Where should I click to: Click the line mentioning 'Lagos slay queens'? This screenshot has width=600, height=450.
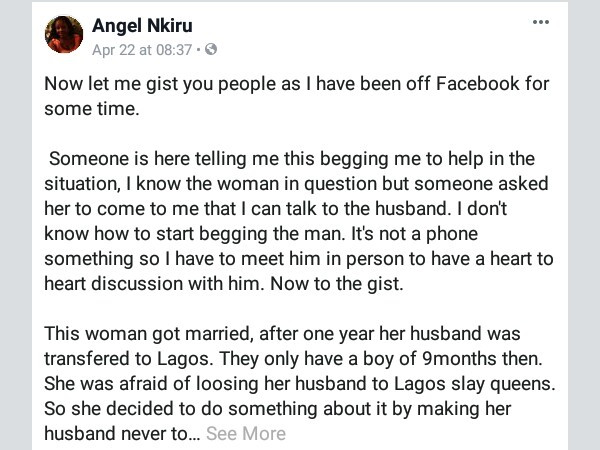point(300,384)
